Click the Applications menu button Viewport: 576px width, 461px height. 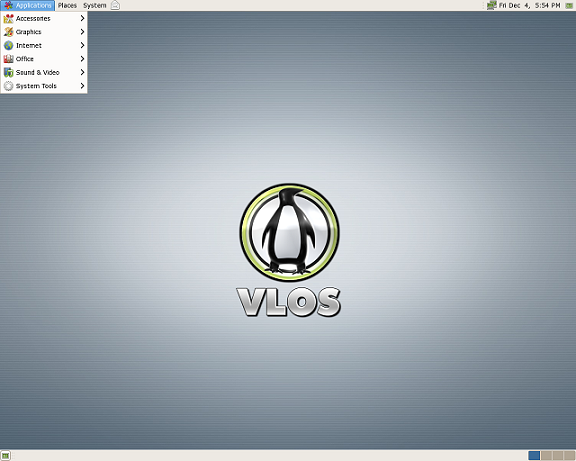[x=28, y=6]
